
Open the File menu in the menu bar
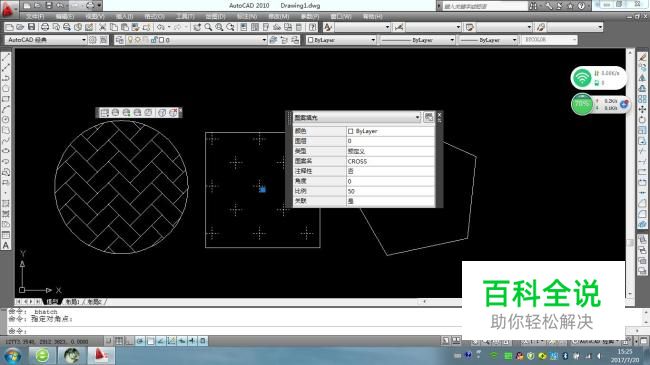click(x=35, y=16)
